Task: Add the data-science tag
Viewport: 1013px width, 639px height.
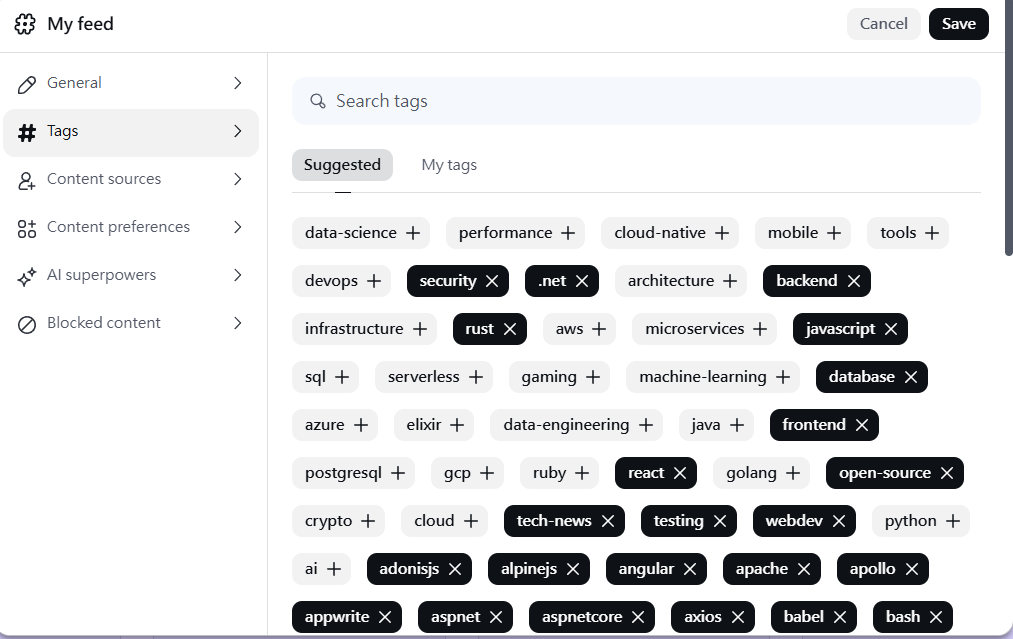Action: pyautogui.click(x=413, y=233)
